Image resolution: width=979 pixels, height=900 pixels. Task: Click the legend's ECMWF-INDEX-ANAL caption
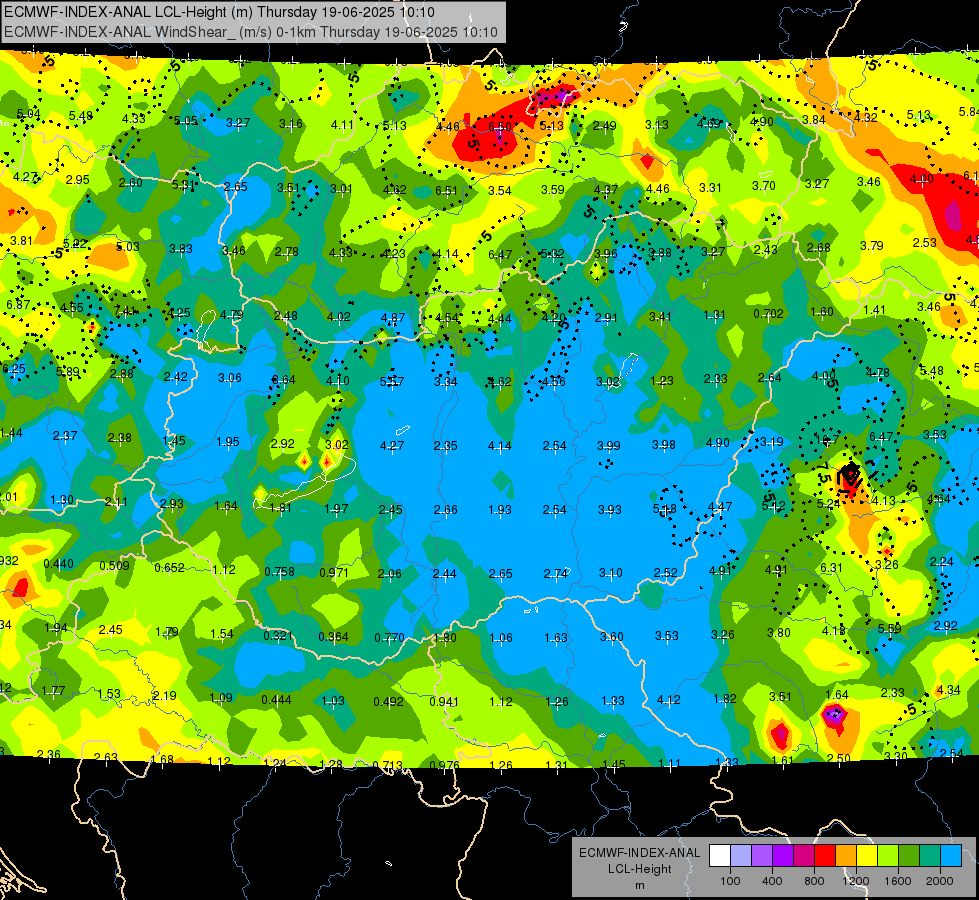(x=639, y=853)
